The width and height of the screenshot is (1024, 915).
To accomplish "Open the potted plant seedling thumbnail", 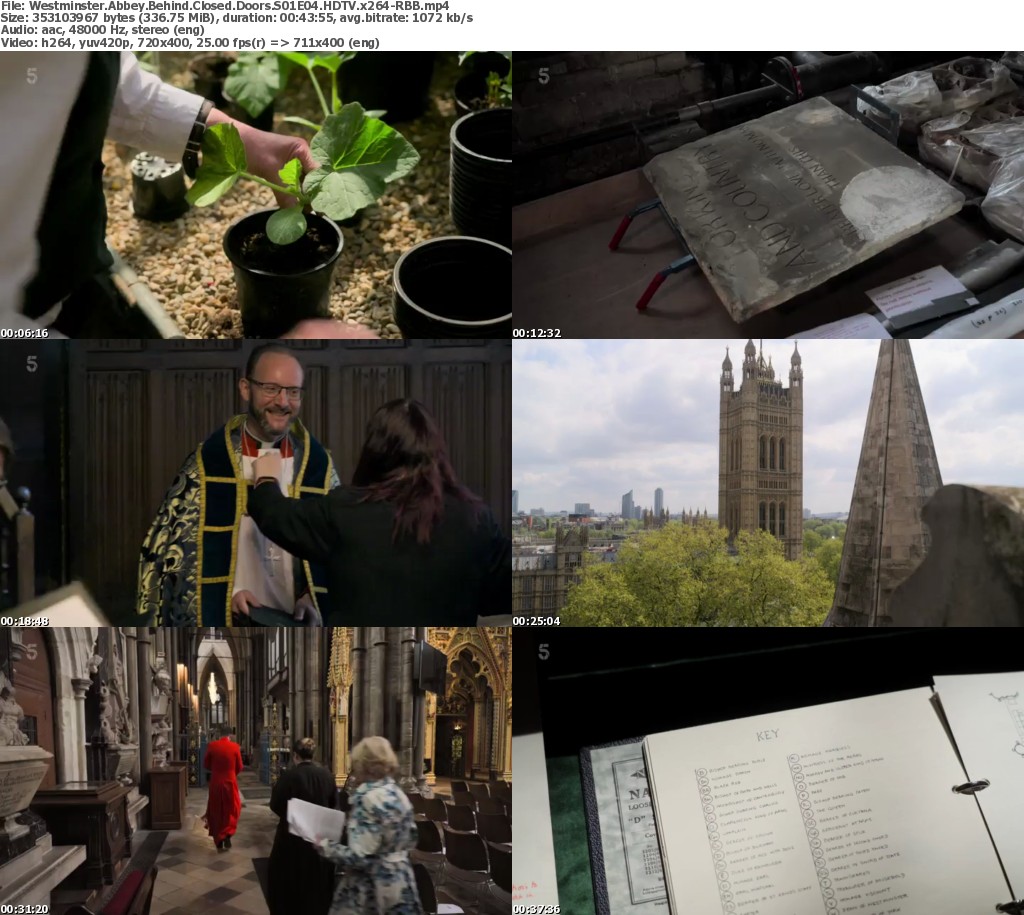I will point(255,195).
